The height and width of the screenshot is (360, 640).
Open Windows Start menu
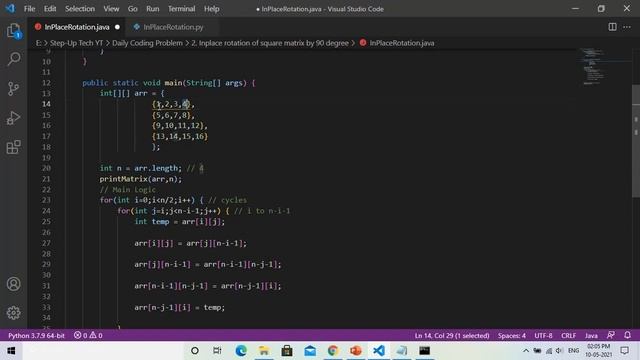(11, 351)
